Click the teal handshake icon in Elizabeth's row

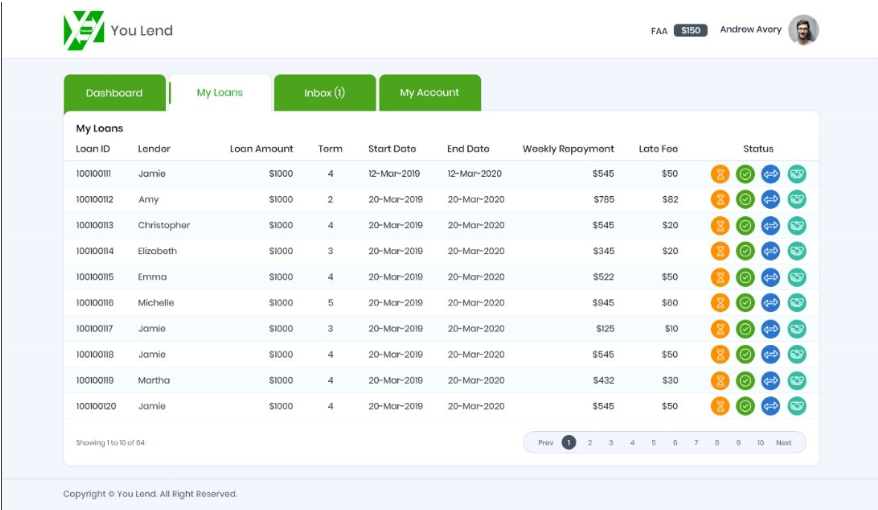[796, 251]
